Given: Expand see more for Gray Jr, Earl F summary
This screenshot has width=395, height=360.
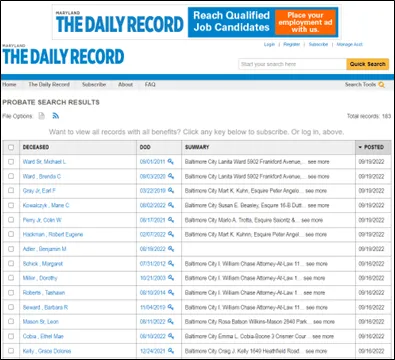Looking at the screenshot, I should point(316,191).
